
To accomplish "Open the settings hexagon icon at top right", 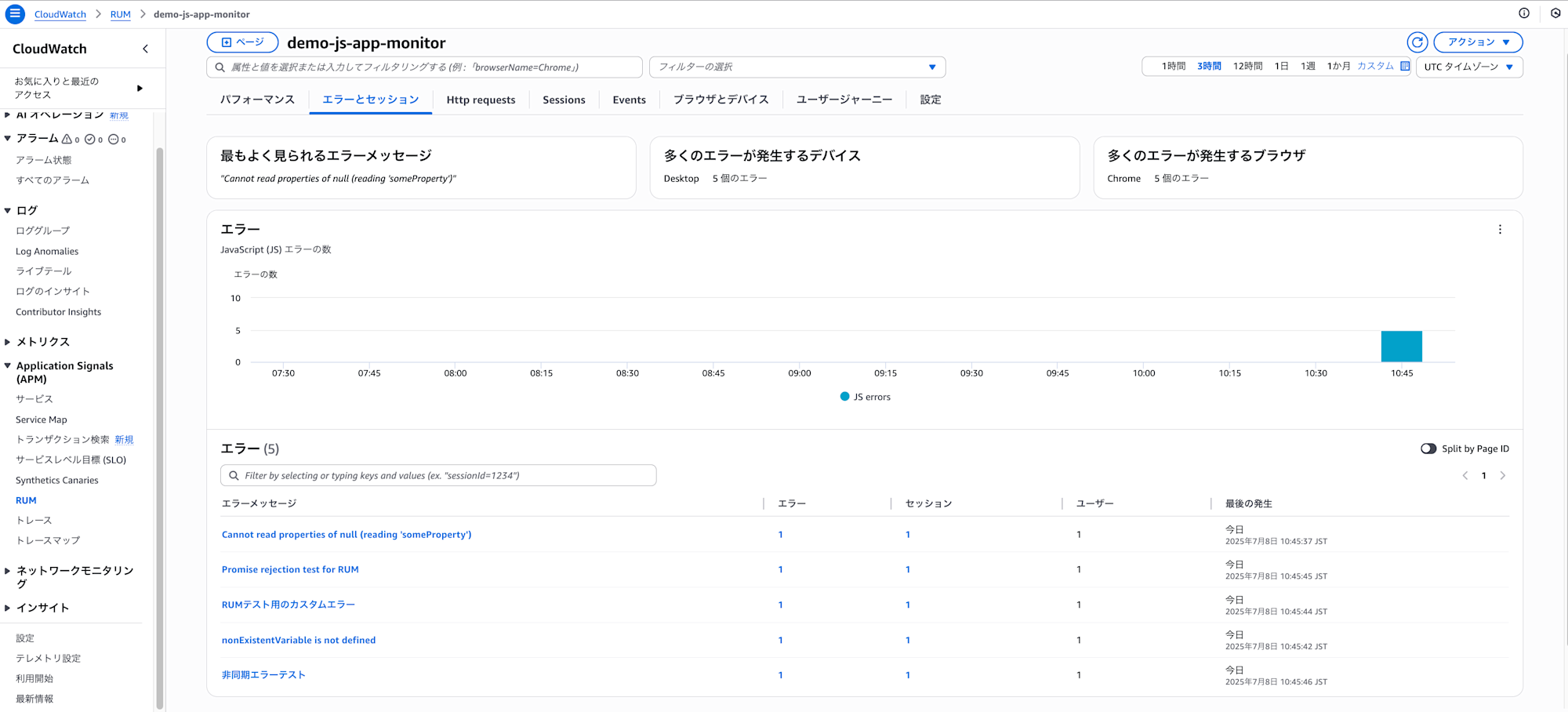I will [x=1555, y=13].
